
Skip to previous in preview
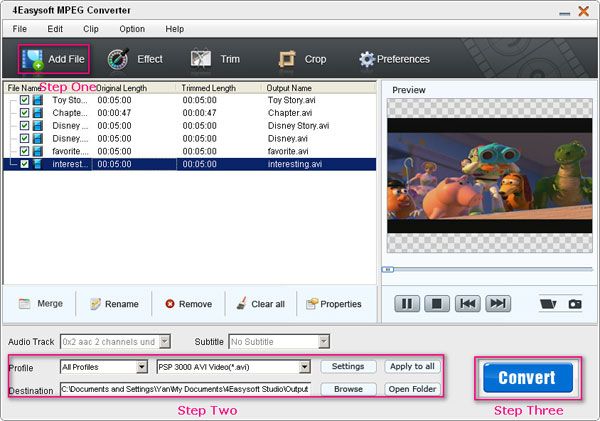tap(467, 304)
